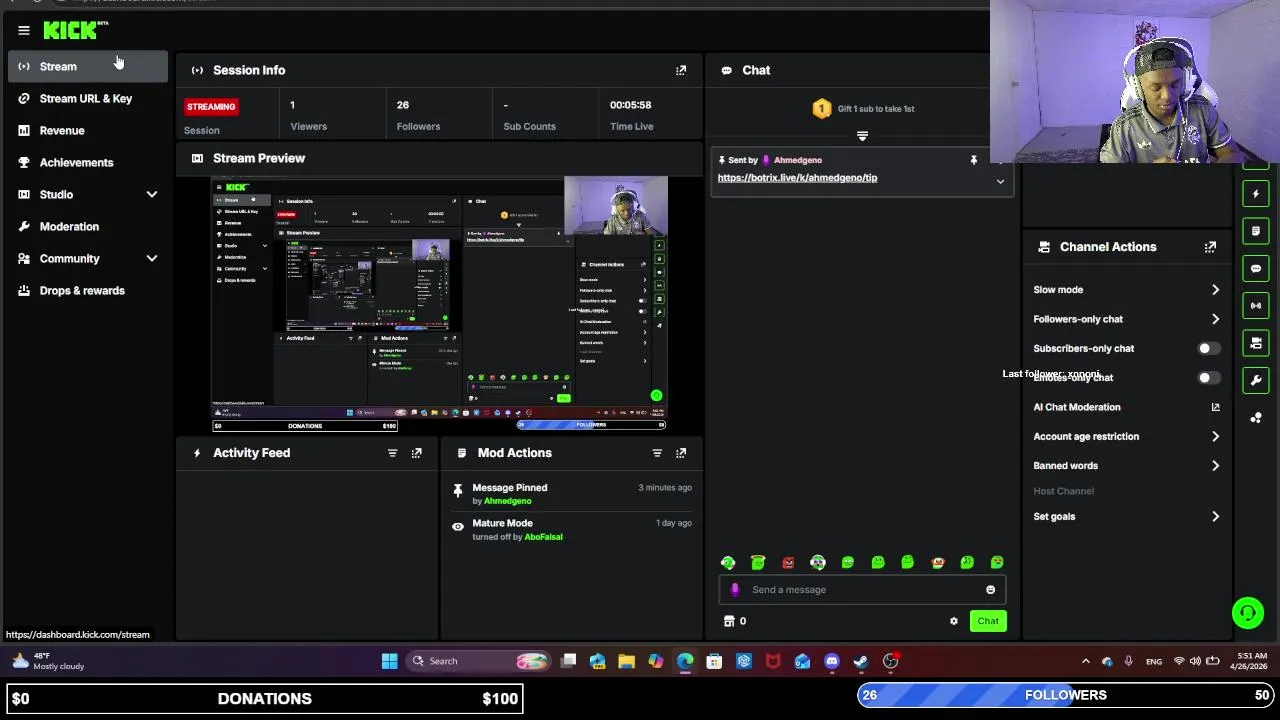This screenshot has width=1280, height=720.
Task: Open chat settings gear icon
Action: pyautogui.click(x=954, y=621)
